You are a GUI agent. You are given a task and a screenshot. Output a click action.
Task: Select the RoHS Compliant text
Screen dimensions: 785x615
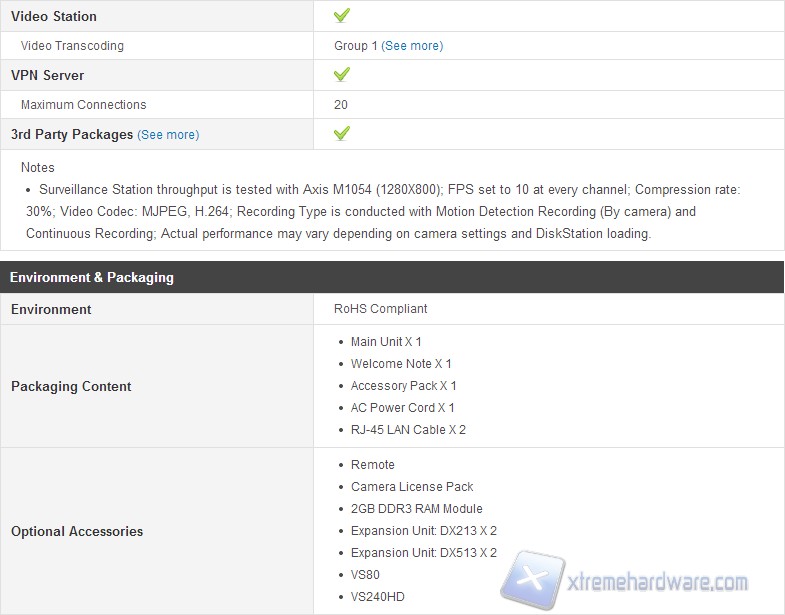pos(380,309)
